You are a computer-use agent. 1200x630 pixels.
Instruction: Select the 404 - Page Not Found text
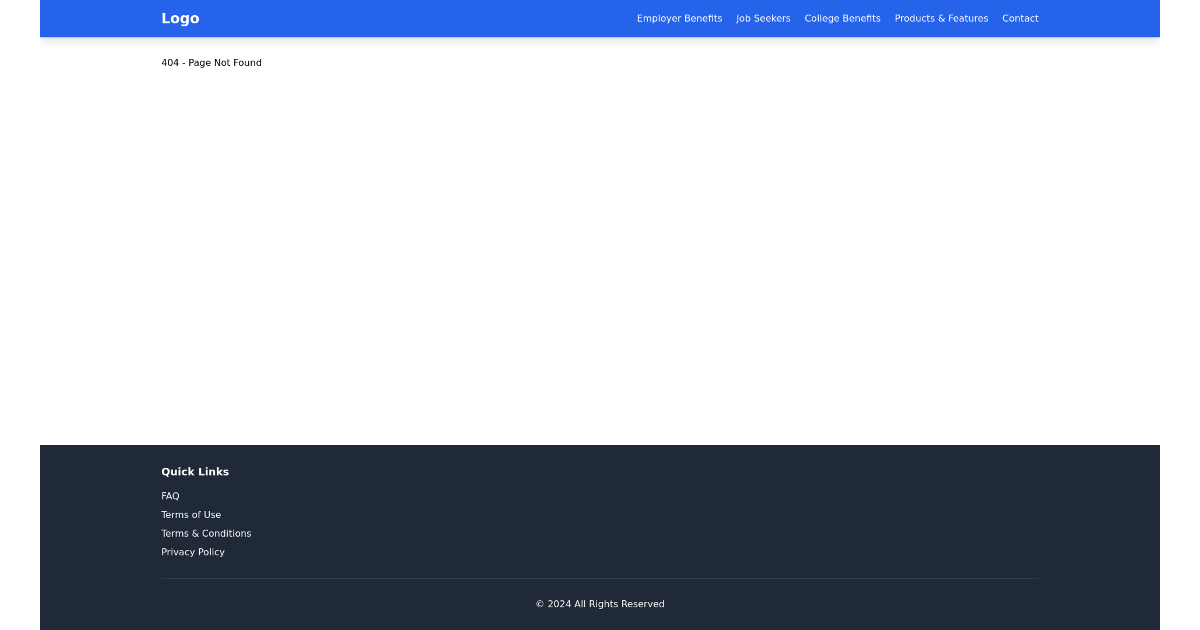(211, 62)
